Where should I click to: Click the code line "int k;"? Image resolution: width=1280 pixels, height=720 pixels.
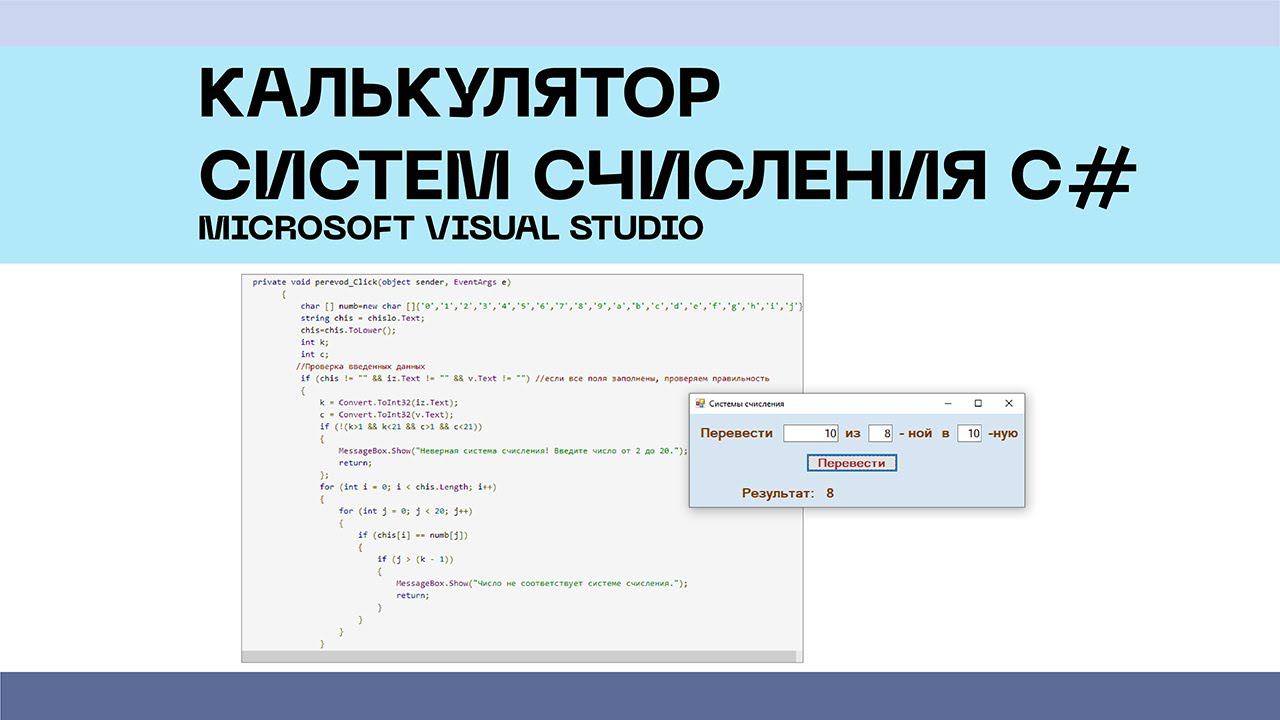point(314,342)
